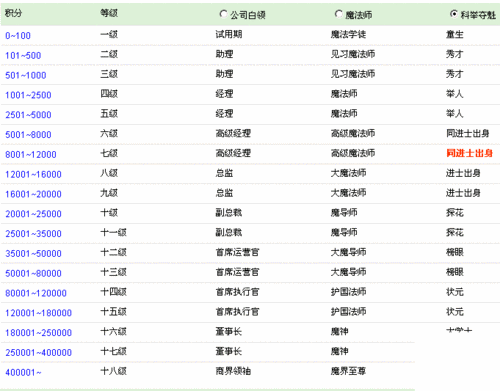500x391 pixels.
Task: Click the 十一级 level cell
Action: pyautogui.click(x=113, y=232)
